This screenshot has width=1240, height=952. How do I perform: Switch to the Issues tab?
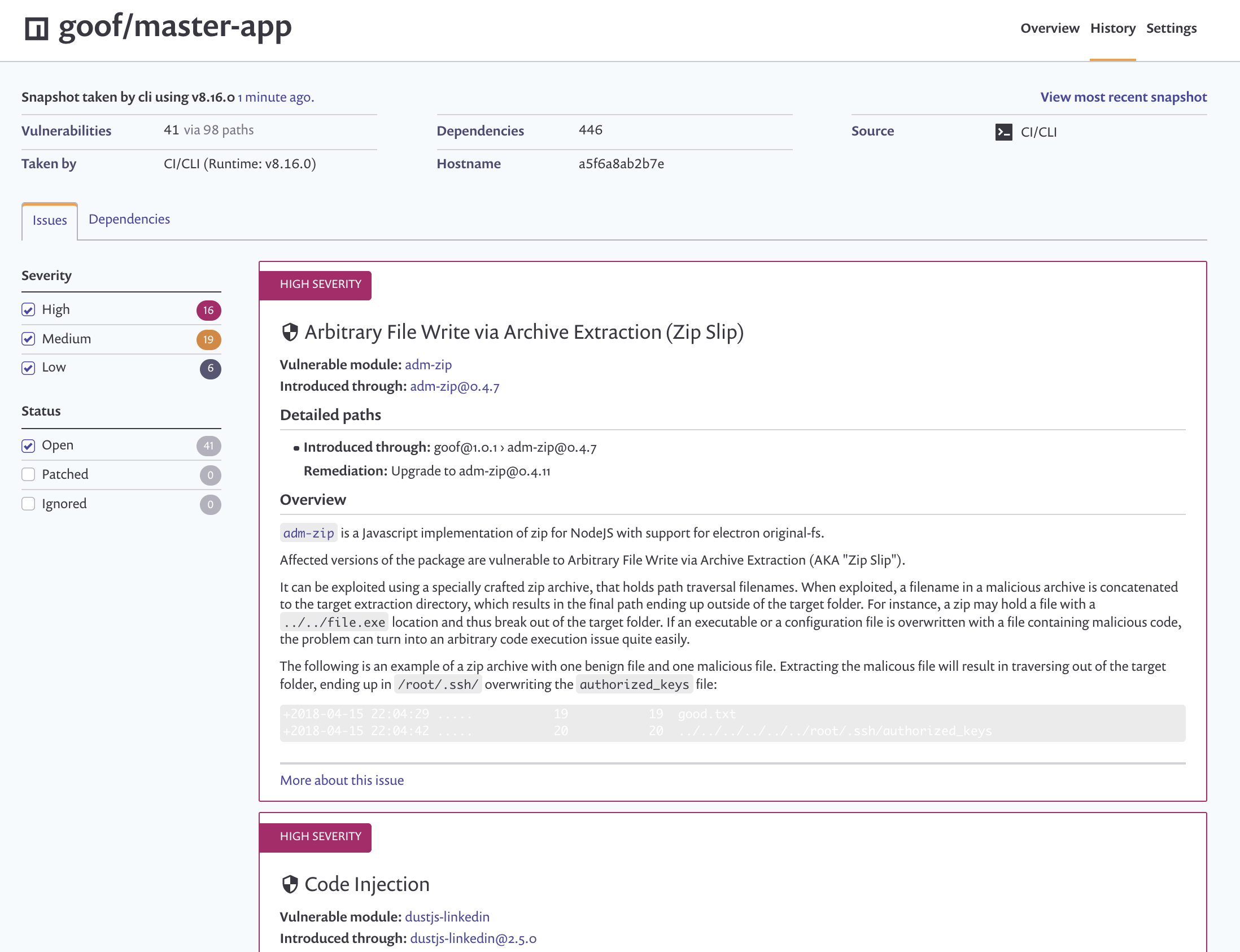(49, 219)
